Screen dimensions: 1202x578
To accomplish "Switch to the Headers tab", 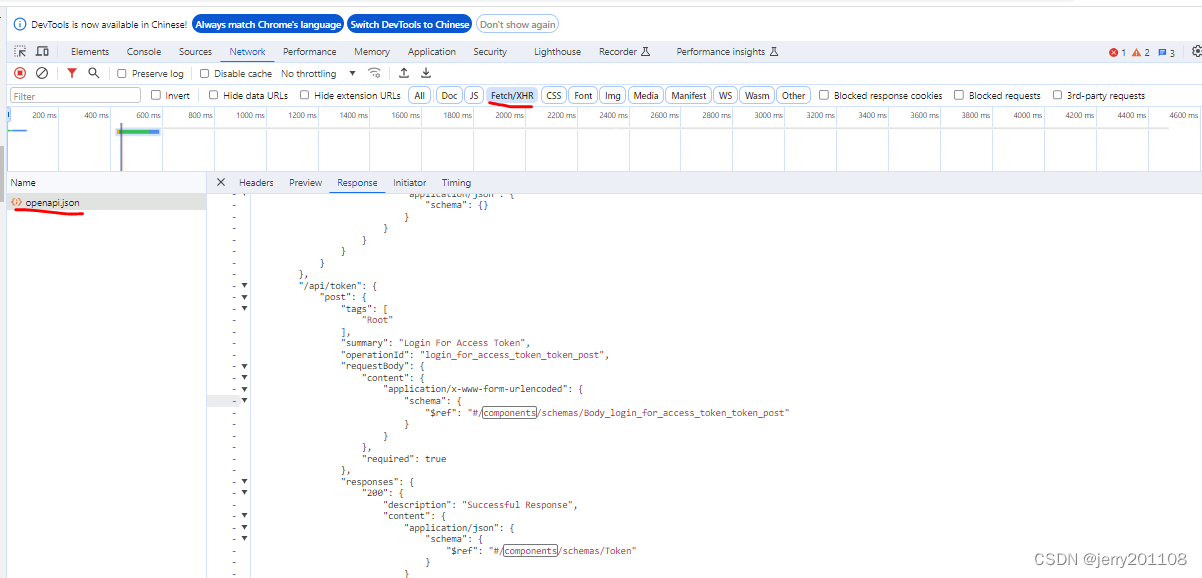I will 257,182.
